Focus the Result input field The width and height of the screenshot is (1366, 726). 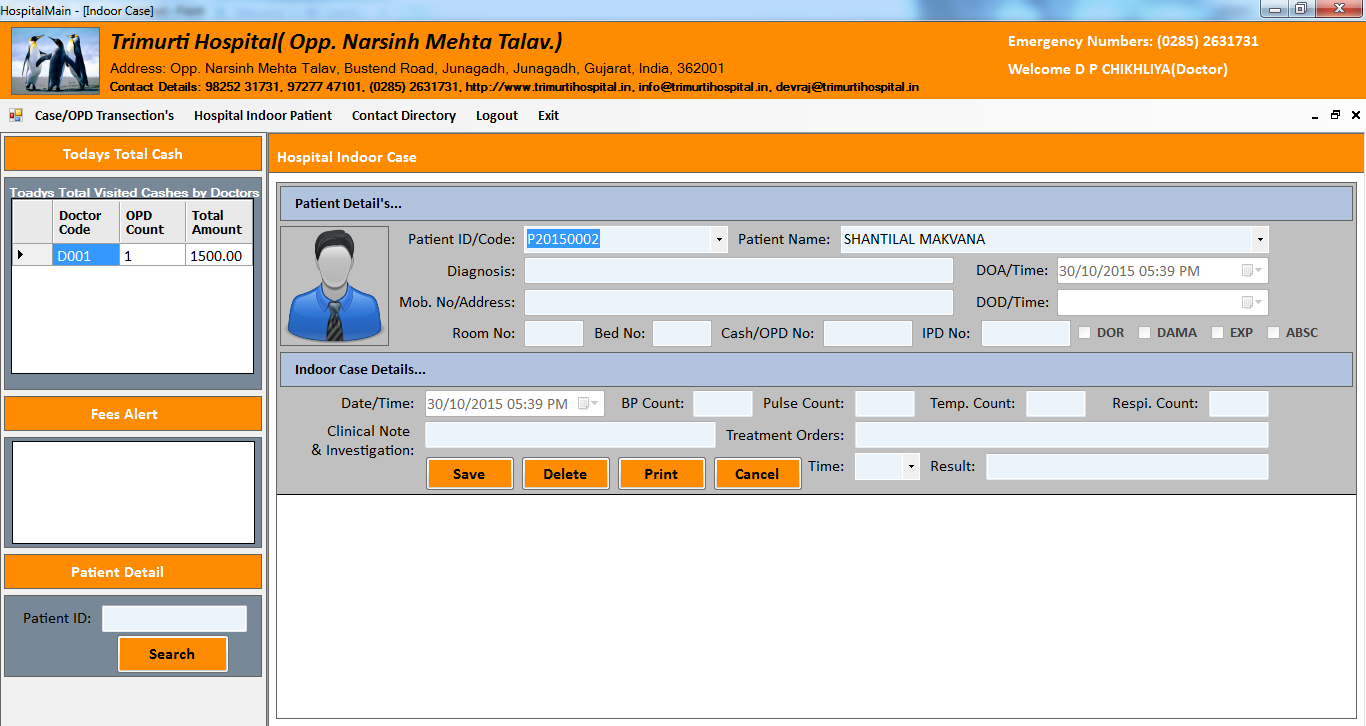click(1127, 467)
